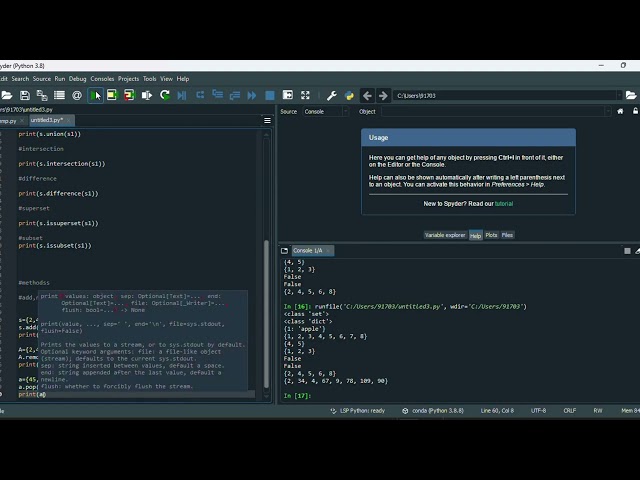Click the debug Step over icon
This screenshot has height=480, width=640.
tap(200, 96)
